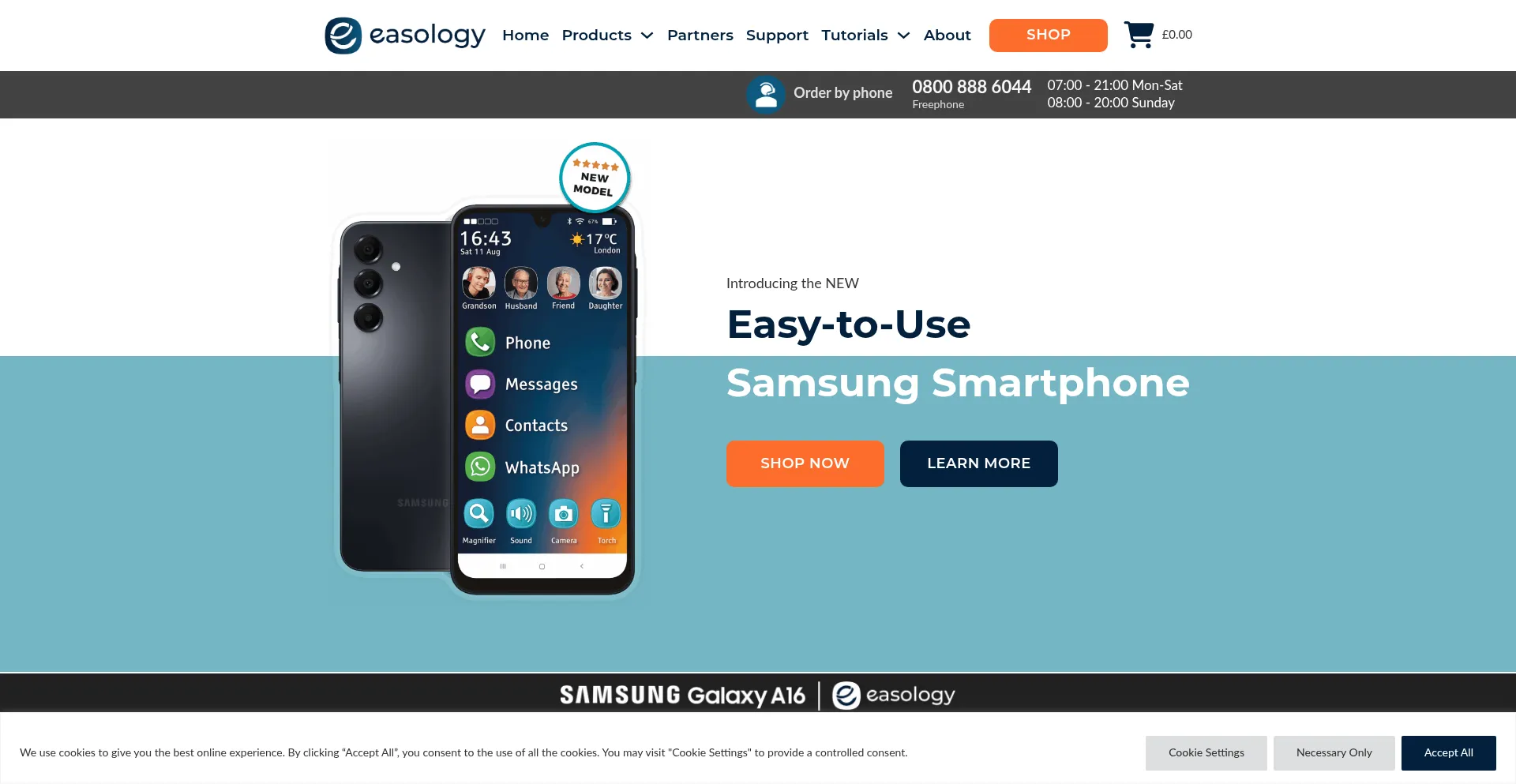1516x784 pixels.
Task: Click the WhatsApp icon on phone screen
Action: [480, 467]
